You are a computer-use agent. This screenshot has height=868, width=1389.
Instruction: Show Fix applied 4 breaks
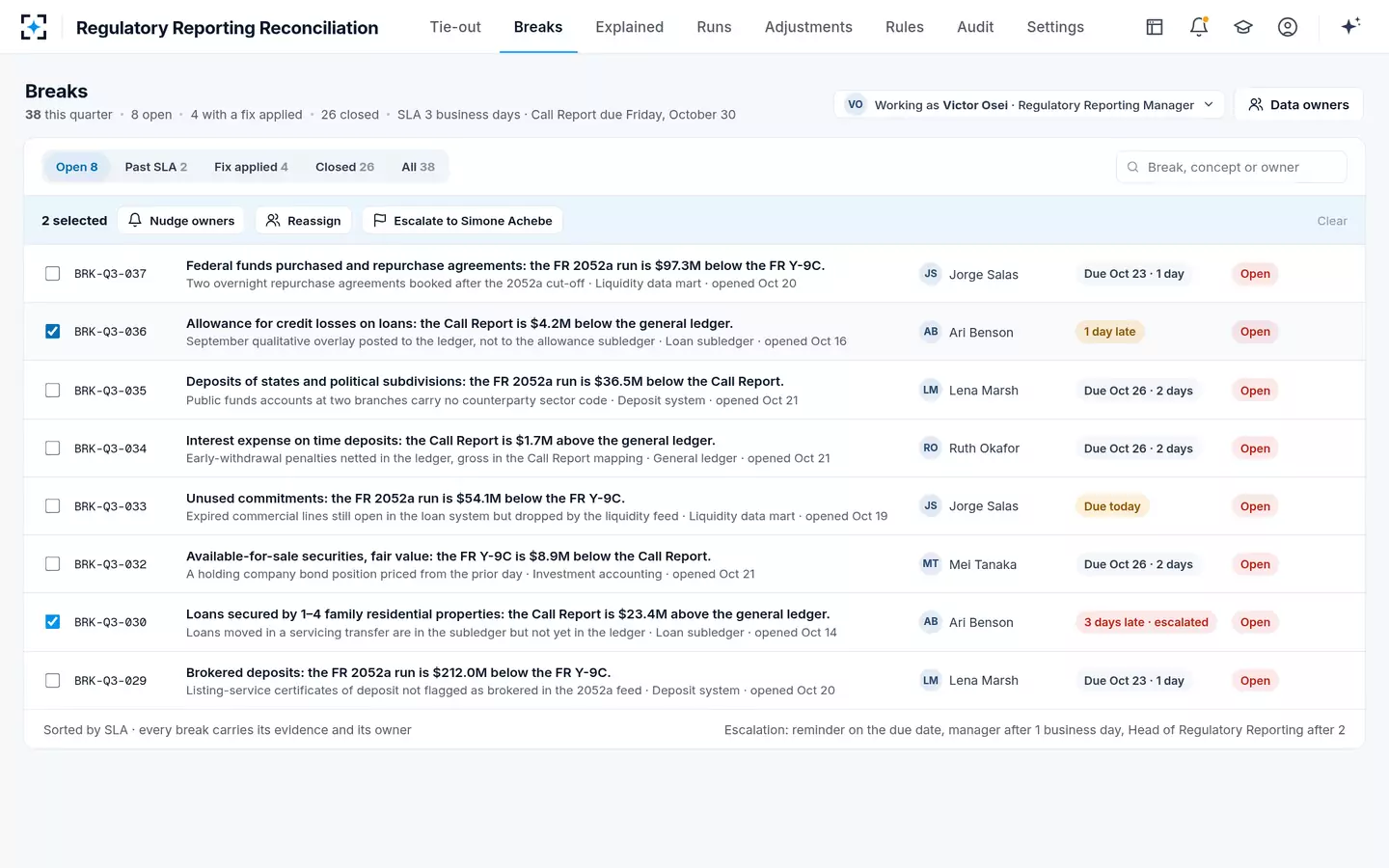coord(251,167)
